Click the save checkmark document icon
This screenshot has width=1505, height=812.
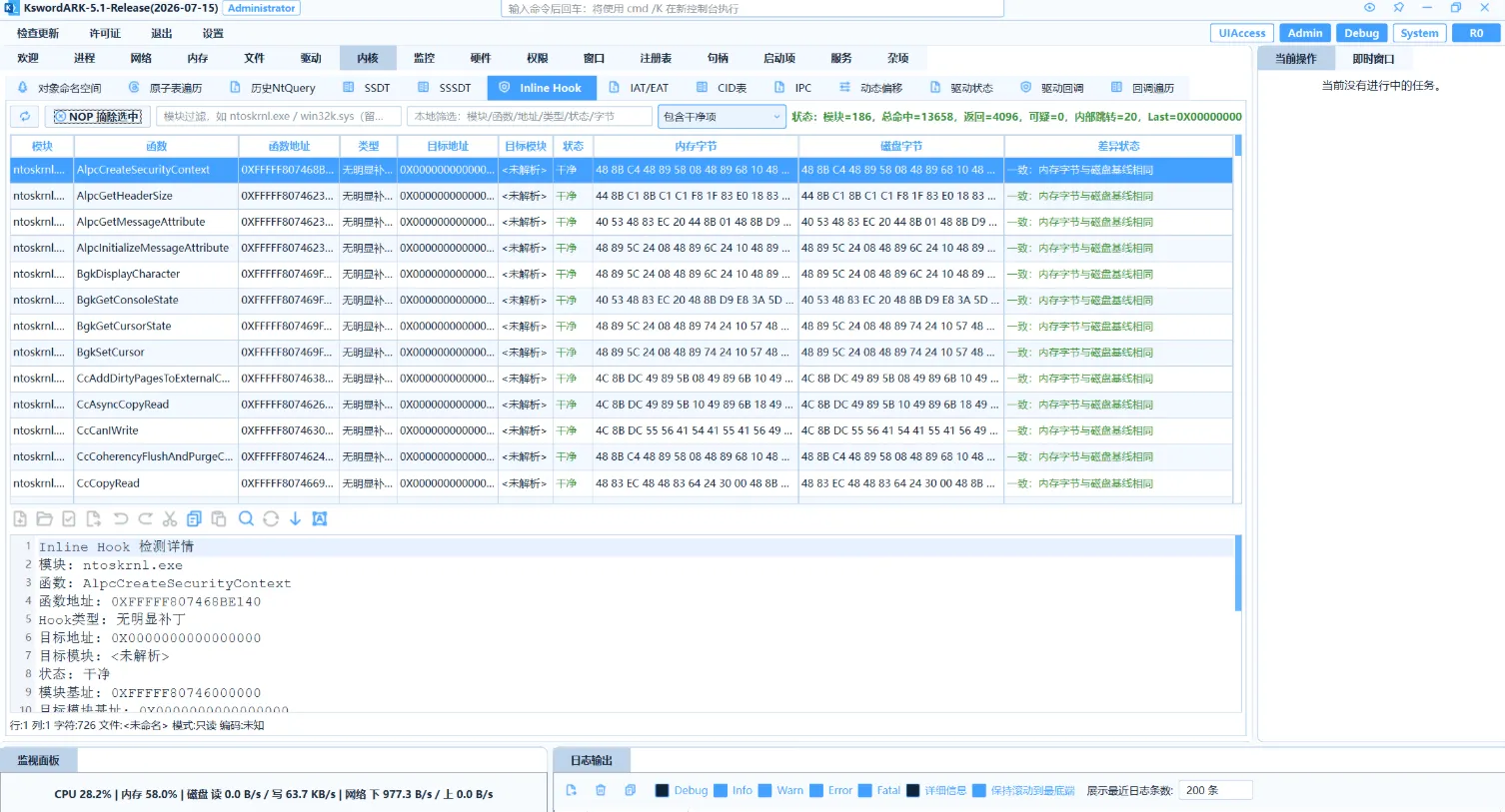click(69, 518)
